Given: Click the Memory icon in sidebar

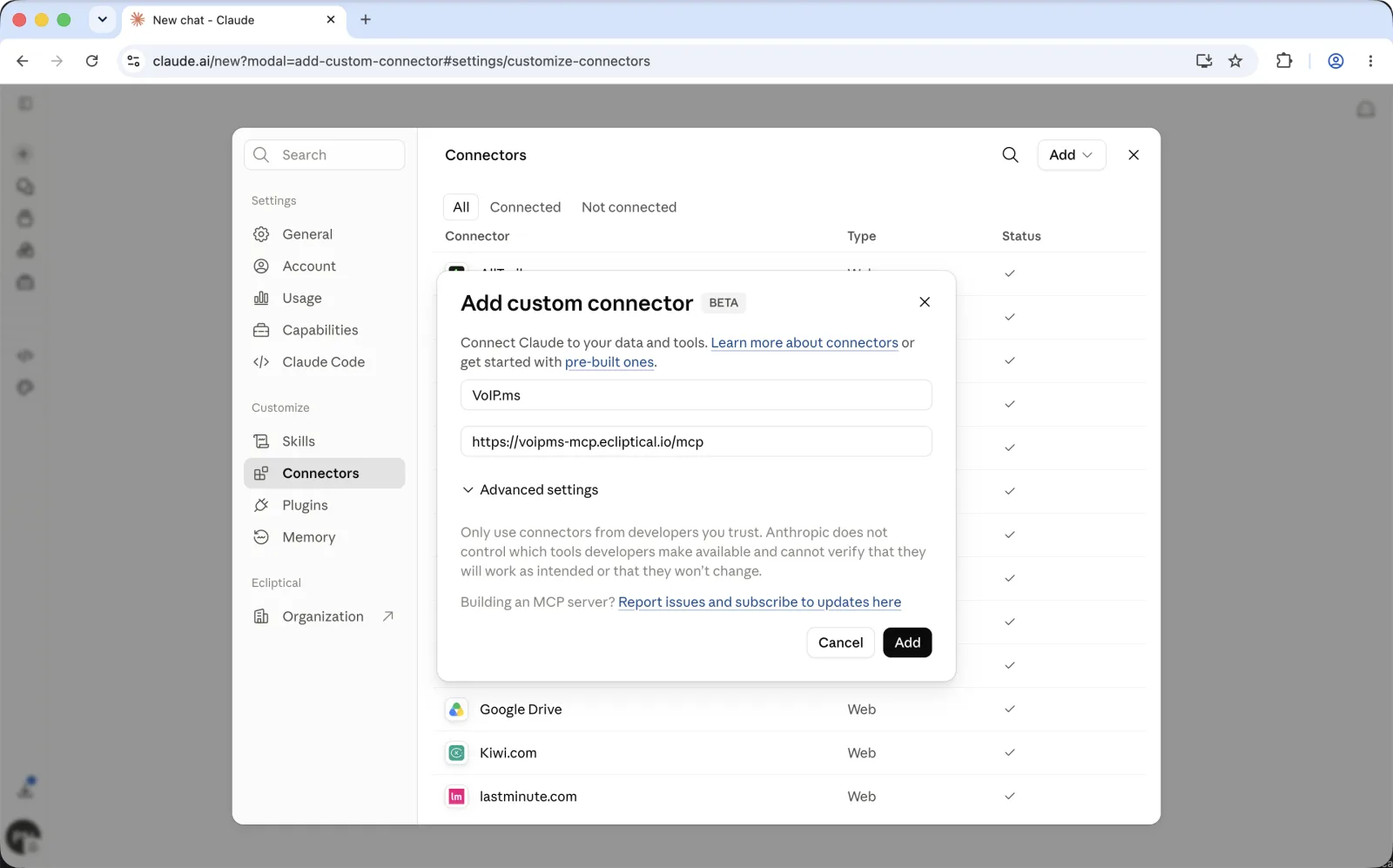Looking at the screenshot, I should tap(261, 537).
